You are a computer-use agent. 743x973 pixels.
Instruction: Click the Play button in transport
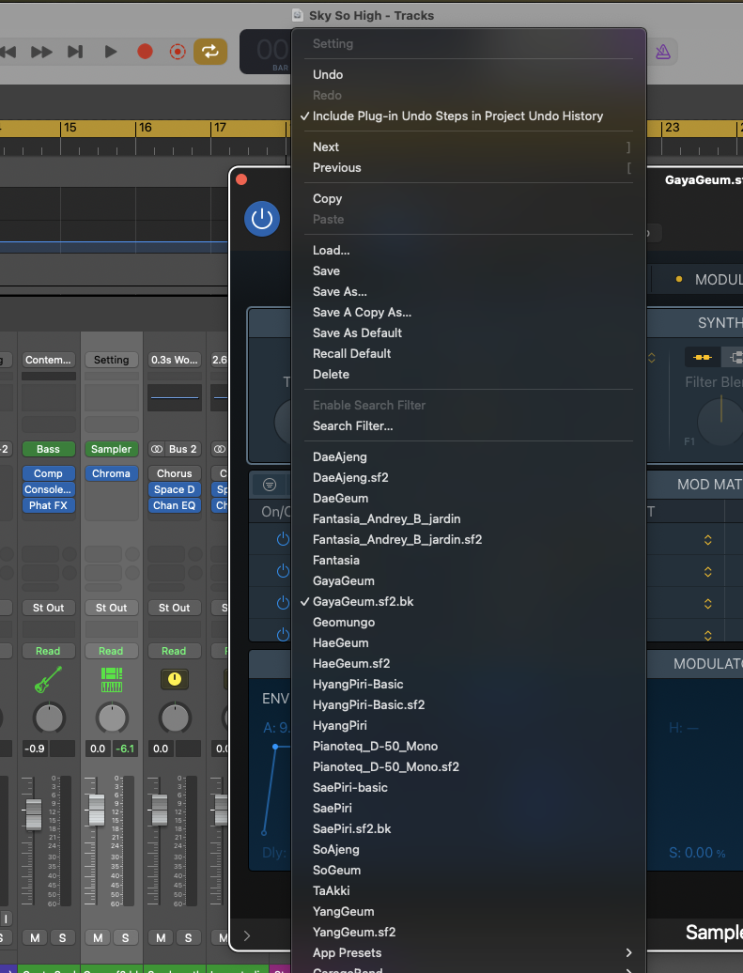click(x=111, y=52)
